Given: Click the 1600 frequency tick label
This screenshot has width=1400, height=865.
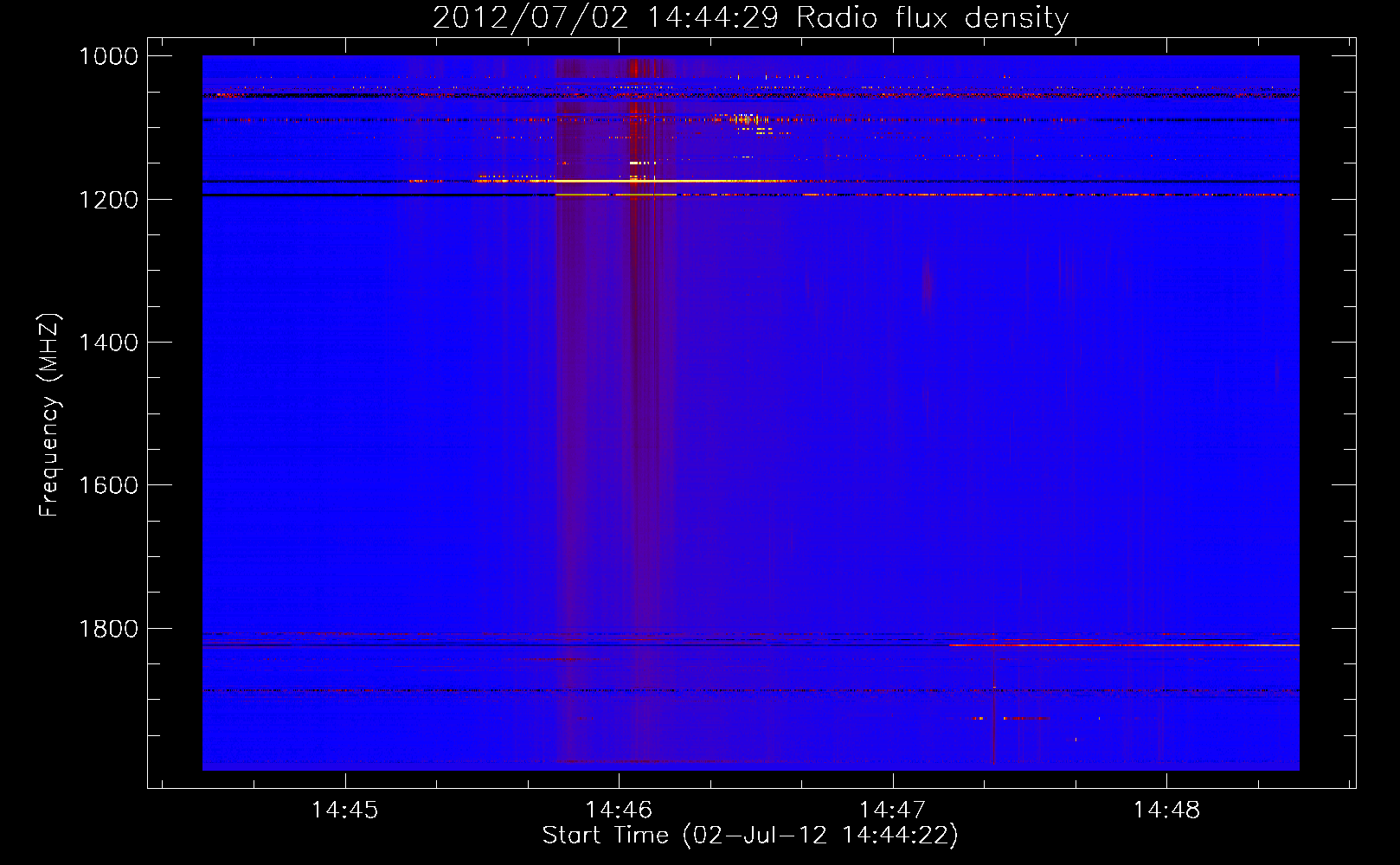Looking at the screenshot, I should (108, 485).
